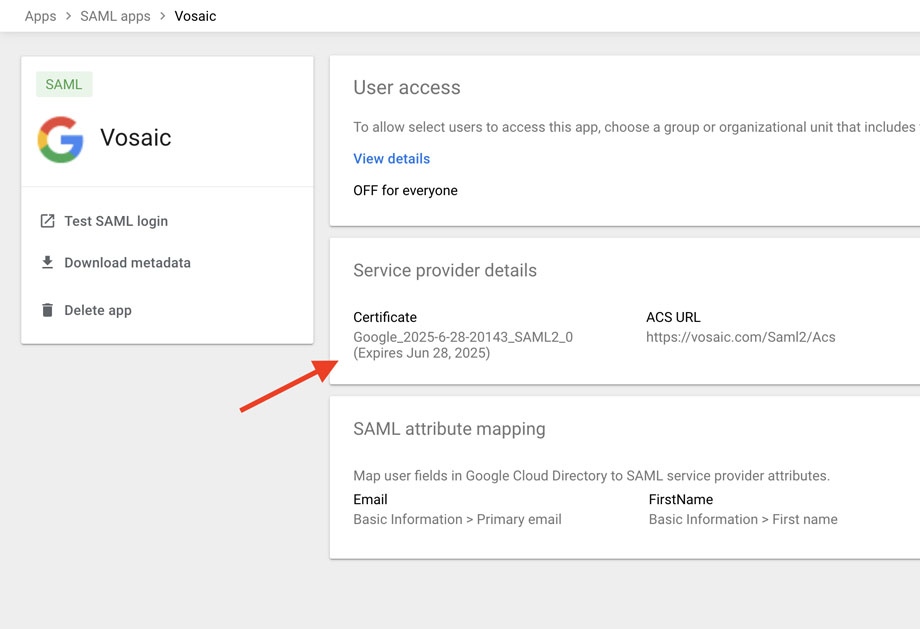Click Basic Information > First name mapping
Screen dimensions: 920x629
743,519
